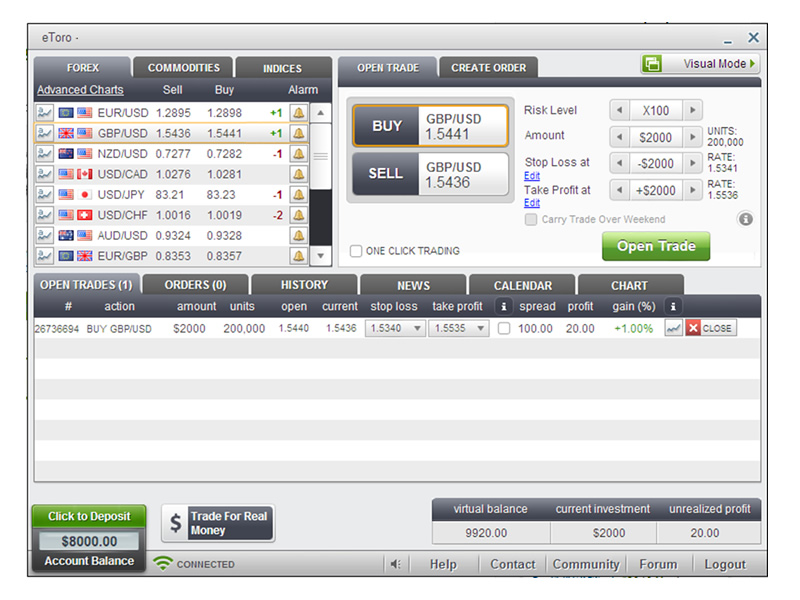Decrease Take Profit with left arrow
The image size is (800, 600).
619,190
